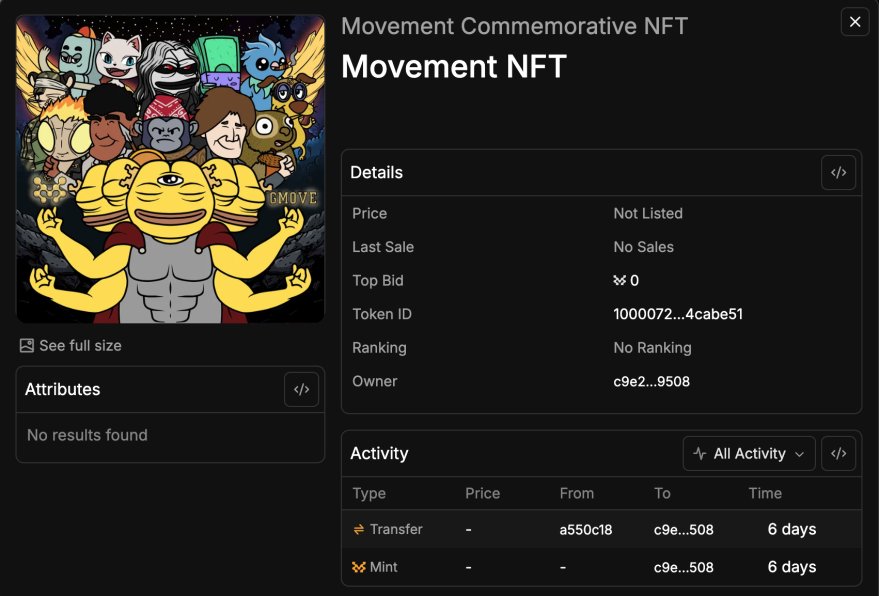The height and width of the screenshot is (596, 879).
Task: Click the Ranking label
Action: tap(379, 348)
